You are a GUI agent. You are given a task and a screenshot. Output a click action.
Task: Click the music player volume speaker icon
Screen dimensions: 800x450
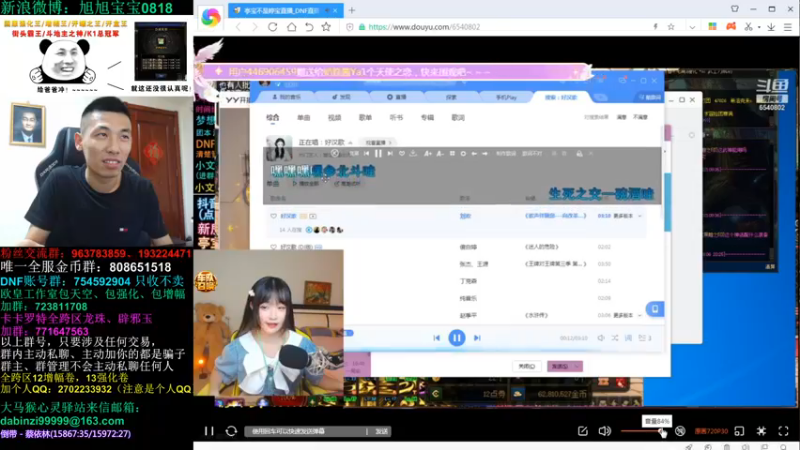[x=601, y=338]
